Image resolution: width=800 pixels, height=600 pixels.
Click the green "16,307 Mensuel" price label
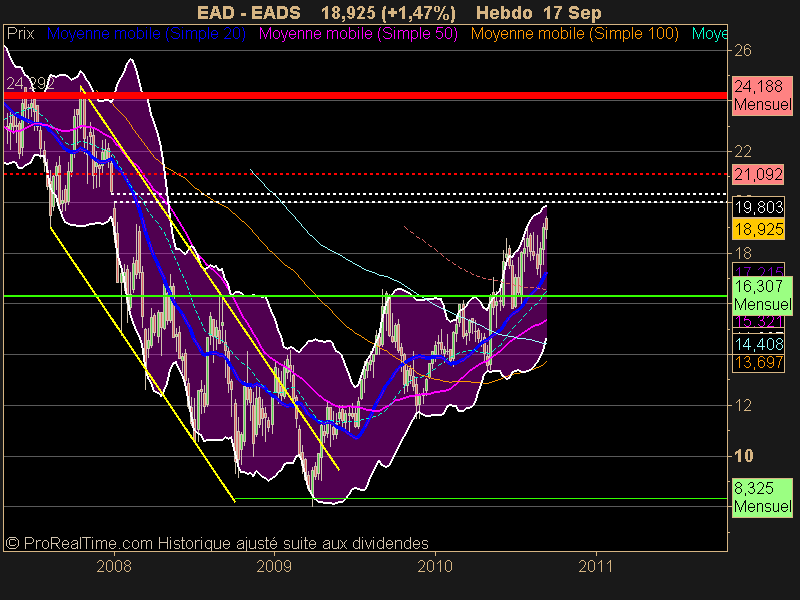[x=763, y=295]
